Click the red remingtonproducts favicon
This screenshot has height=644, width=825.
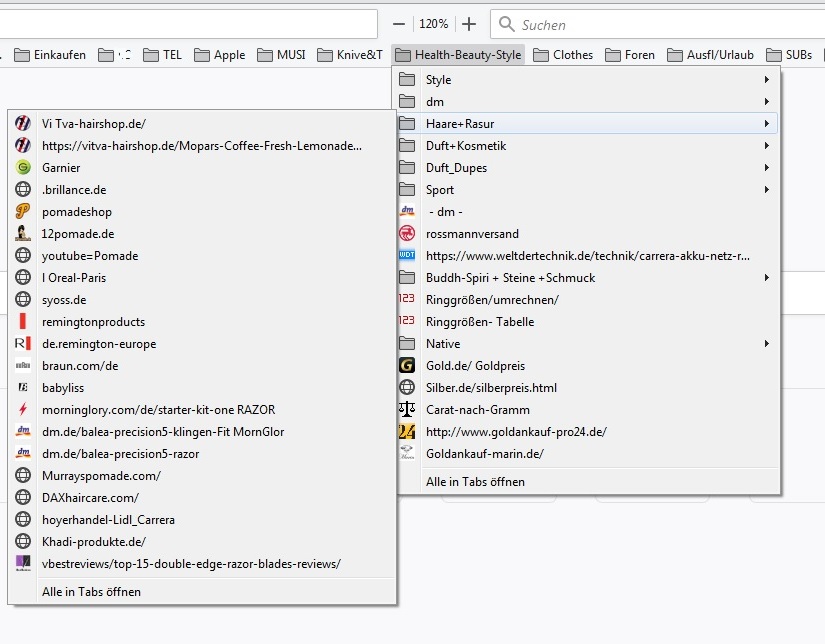point(23,321)
